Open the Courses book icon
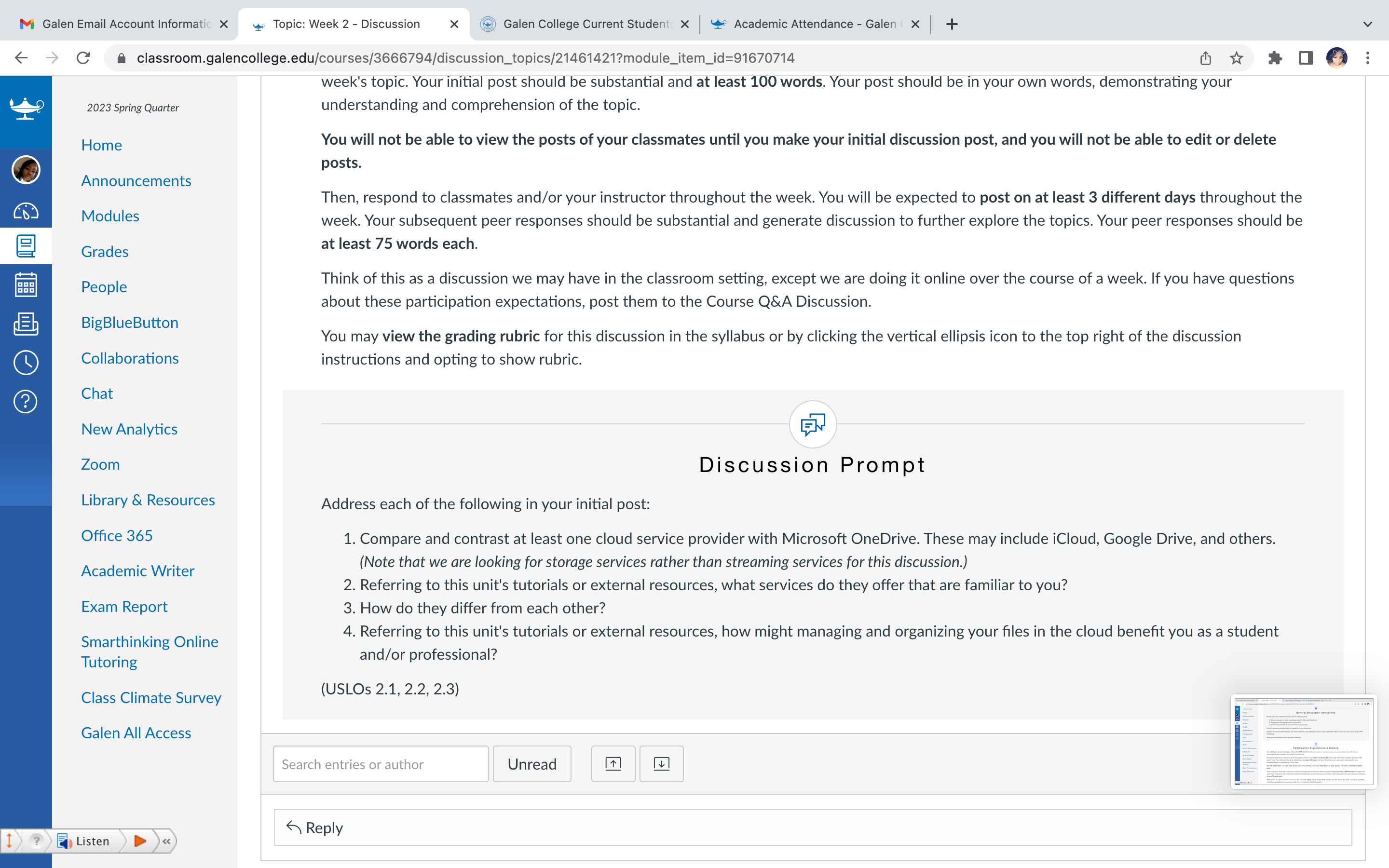Screen dimensions: 1389x868 point(26,246)
